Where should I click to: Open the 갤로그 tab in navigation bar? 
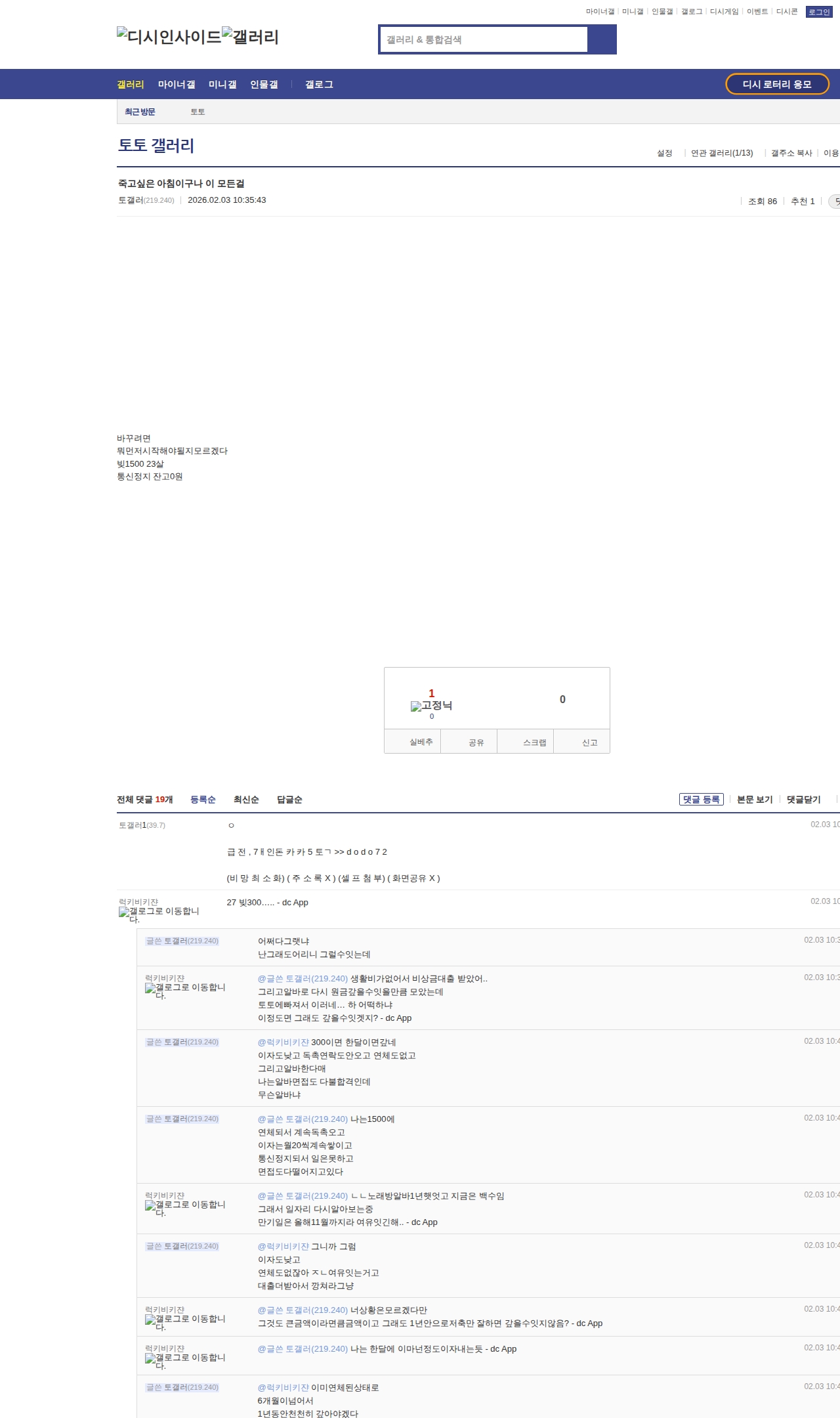pyautogui.click(x=319, y=85)
